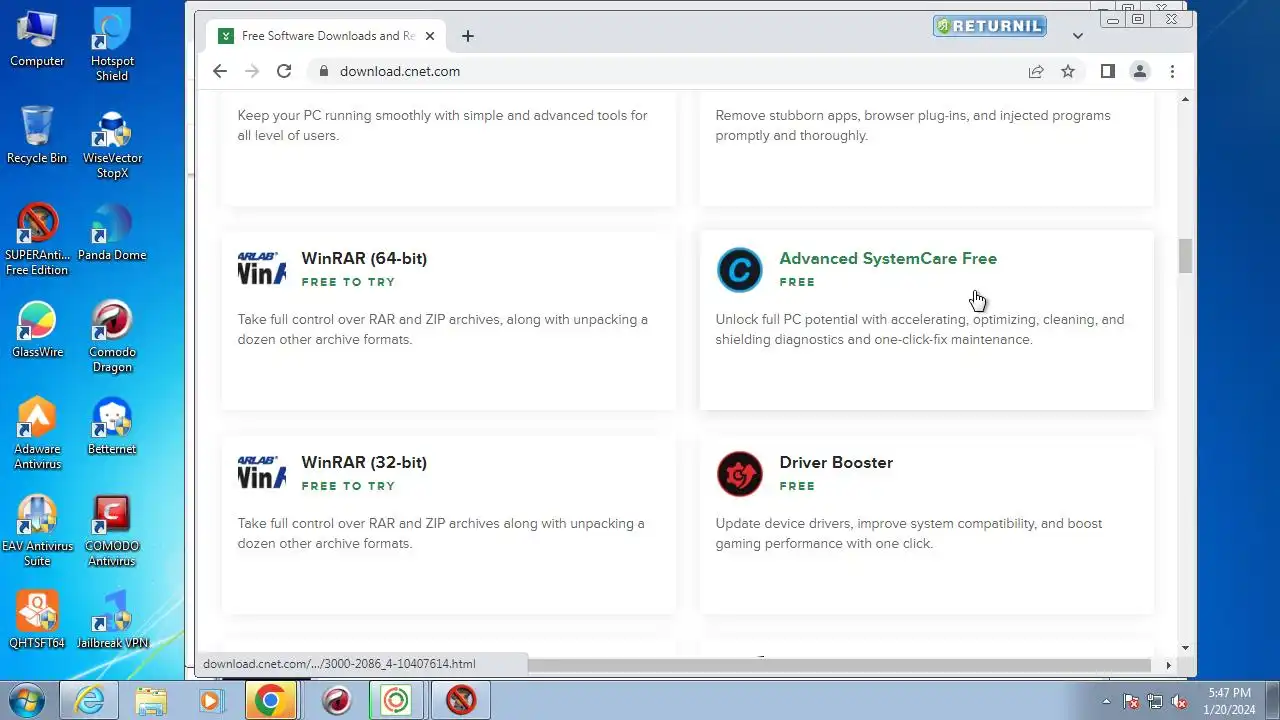Open the Computer desktop icon

click(37, 38)
